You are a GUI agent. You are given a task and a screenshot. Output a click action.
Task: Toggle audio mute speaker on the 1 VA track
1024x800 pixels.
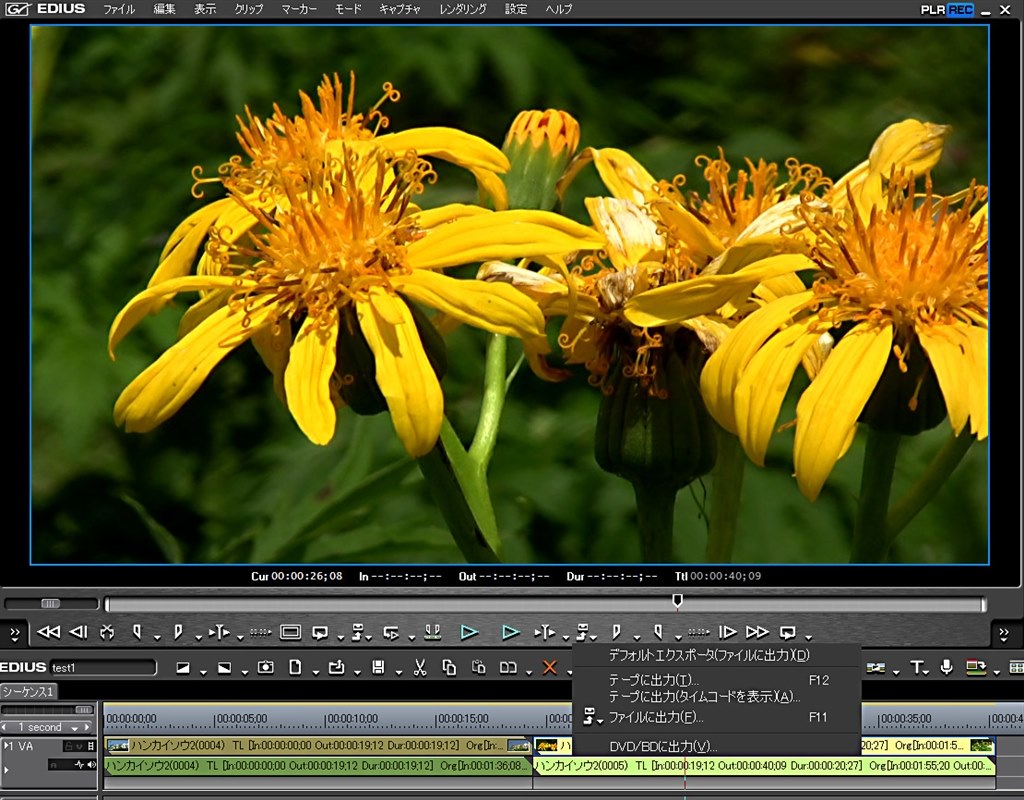pos(91,765)
